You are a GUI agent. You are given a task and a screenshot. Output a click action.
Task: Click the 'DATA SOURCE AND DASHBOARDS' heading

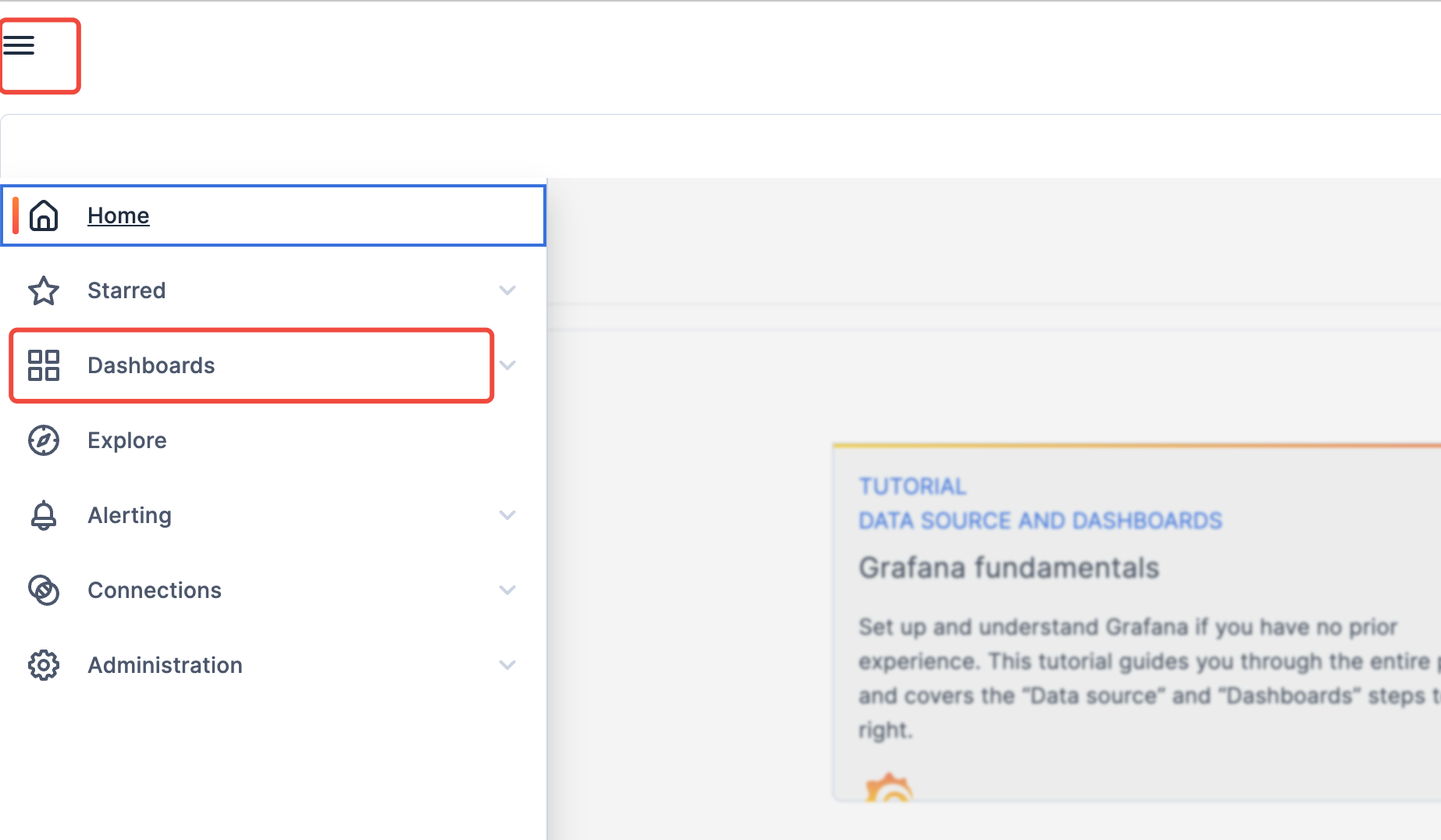[1041, 521]
